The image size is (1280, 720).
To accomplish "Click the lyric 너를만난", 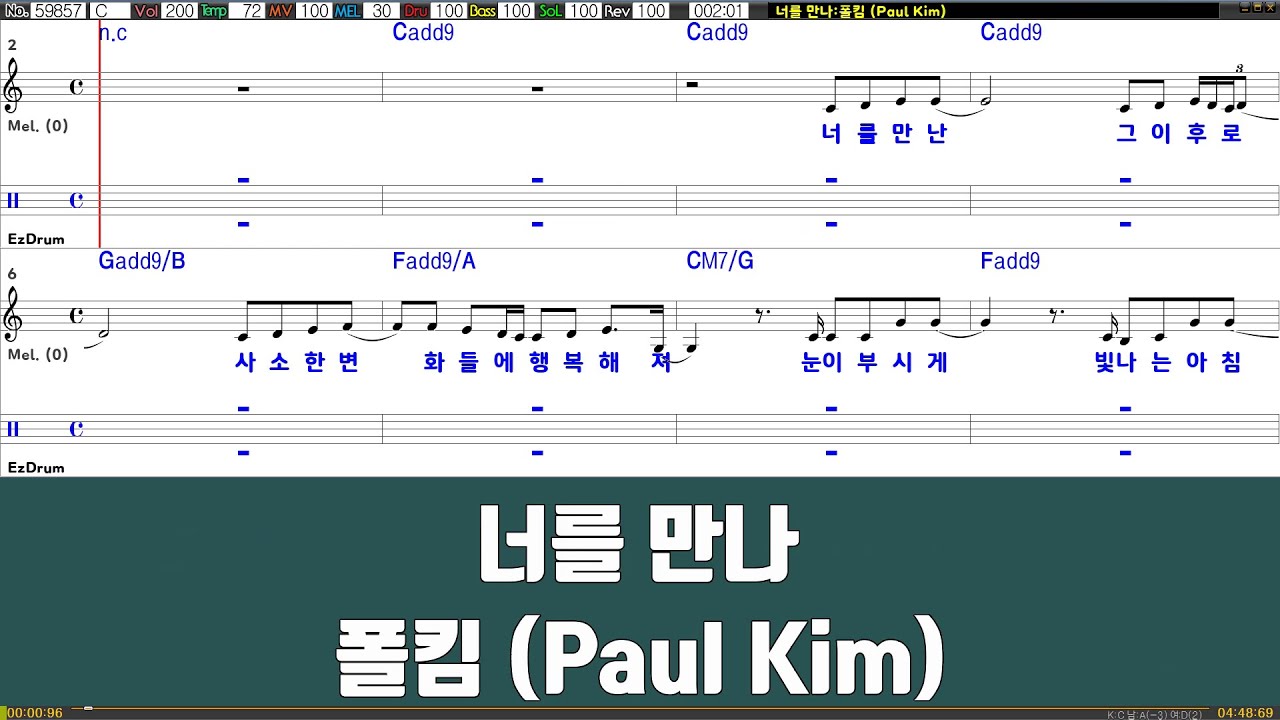I will (883, 134).
